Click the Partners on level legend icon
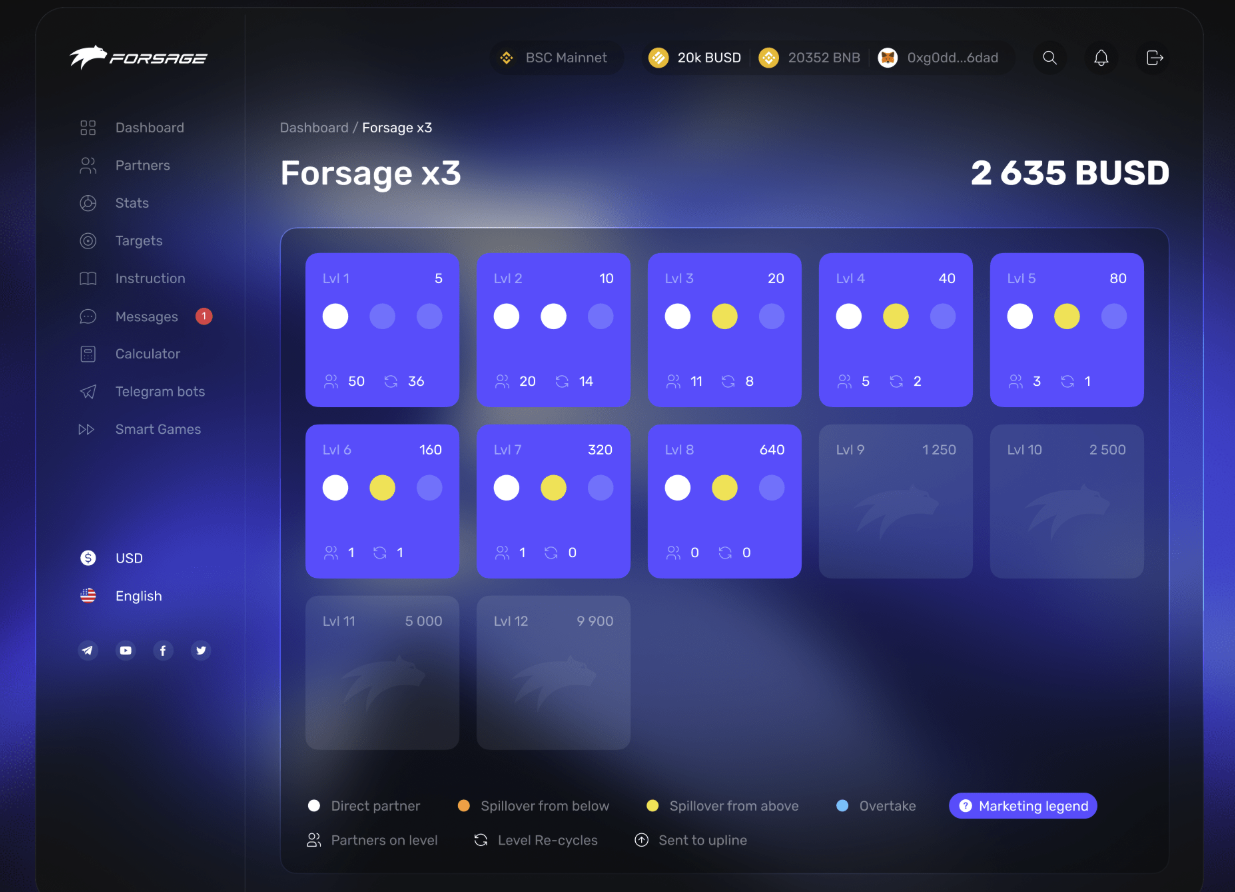The image size is (1235, 892). click(314, 840)
